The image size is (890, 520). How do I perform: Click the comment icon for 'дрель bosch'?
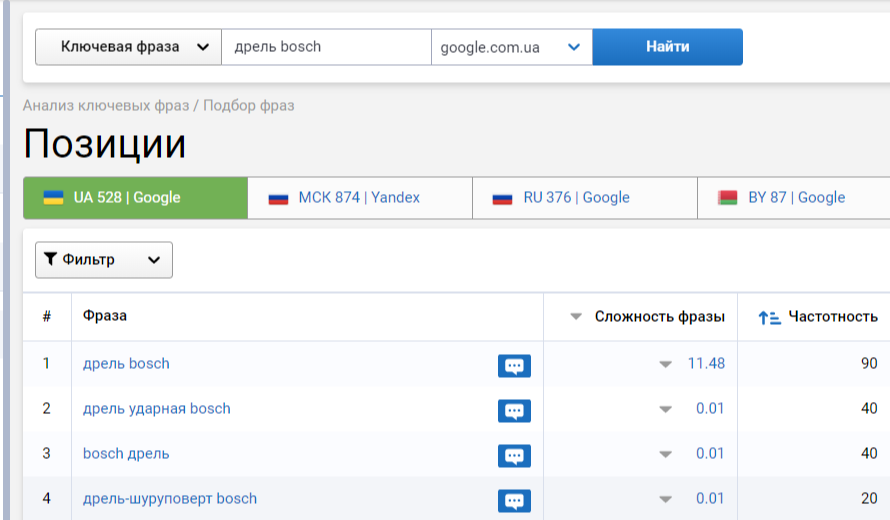(514, 366)
